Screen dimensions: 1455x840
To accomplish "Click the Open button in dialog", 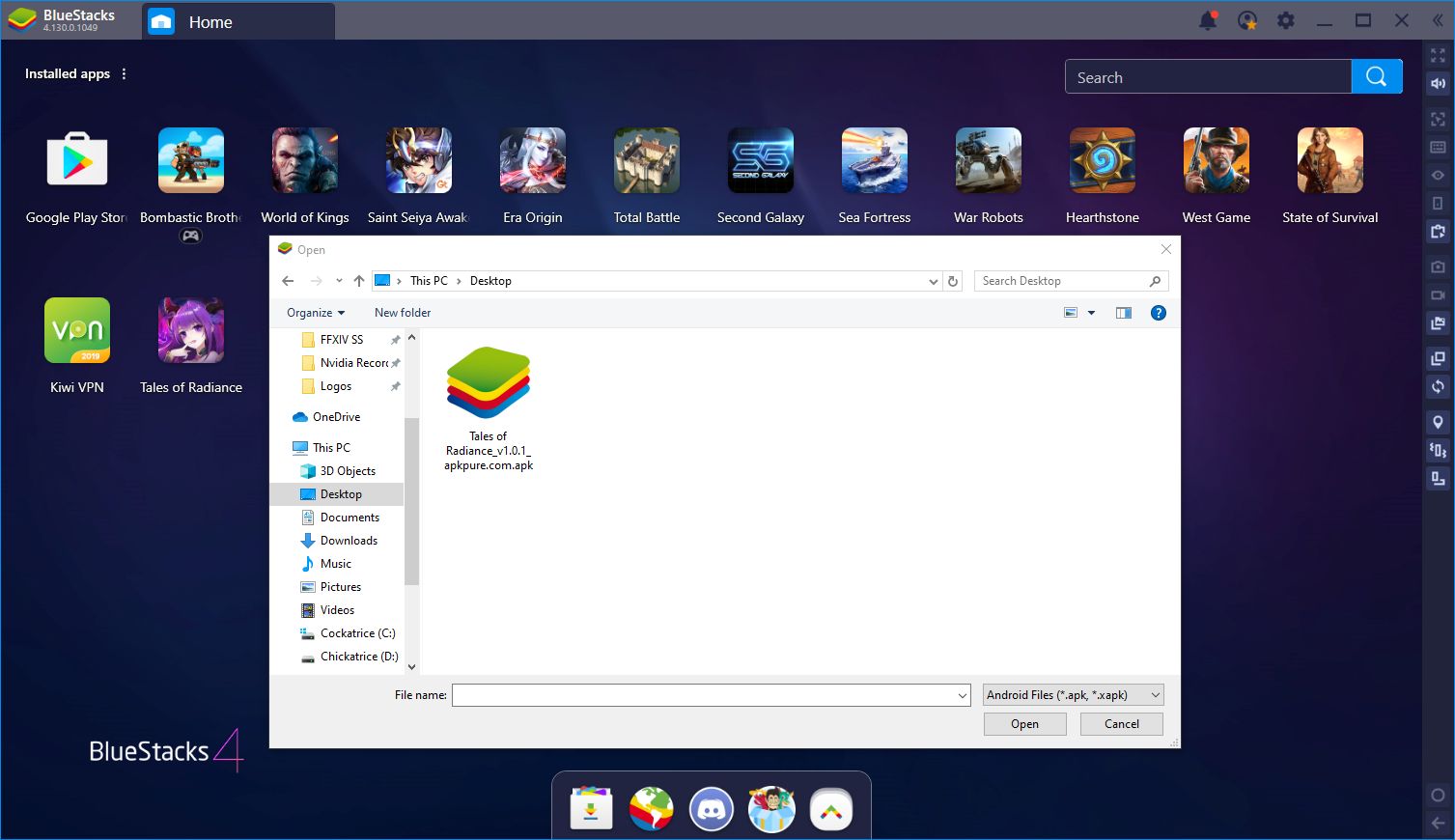I will point(1025,724).
